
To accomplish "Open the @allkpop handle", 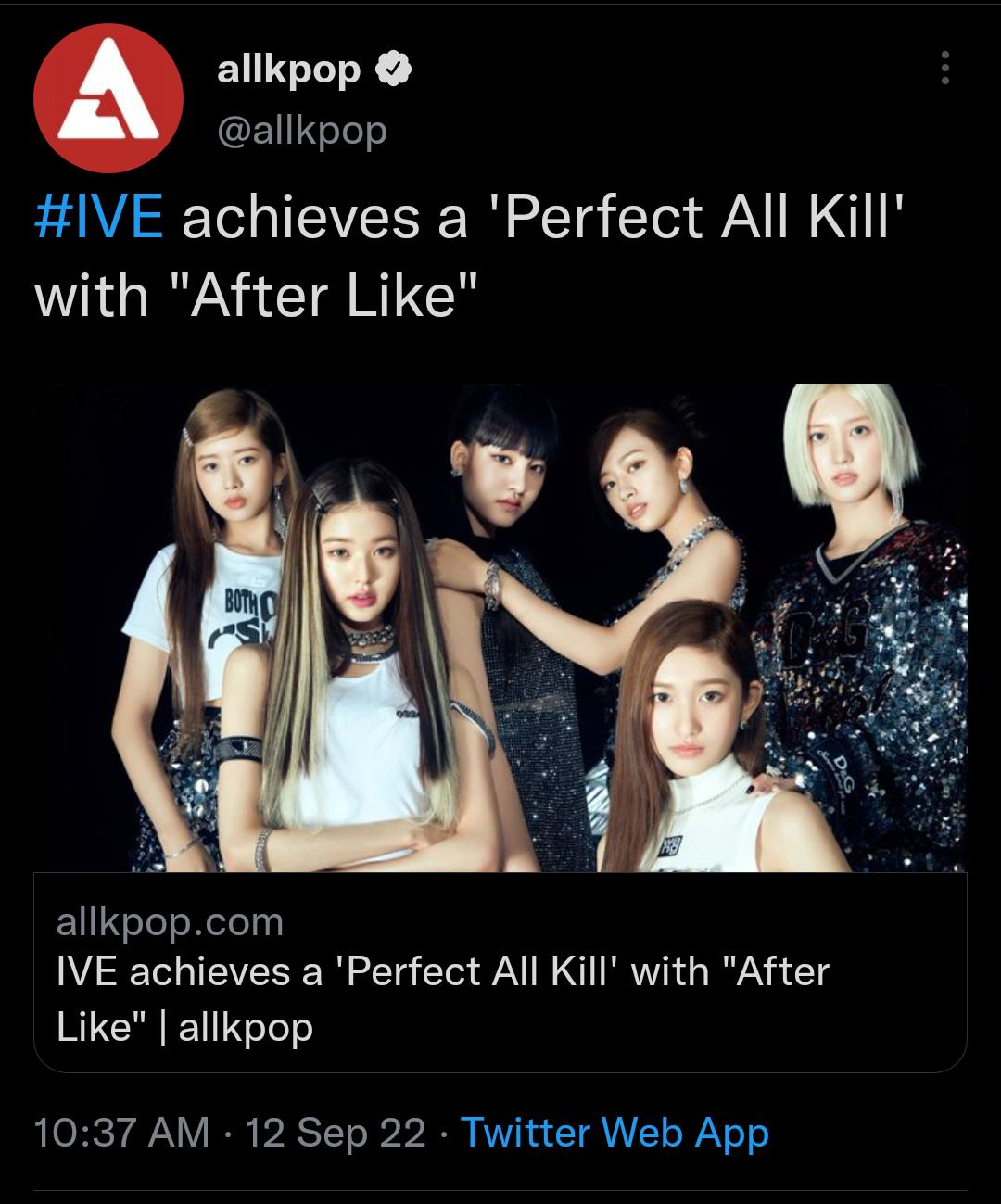I will [301, 132].
